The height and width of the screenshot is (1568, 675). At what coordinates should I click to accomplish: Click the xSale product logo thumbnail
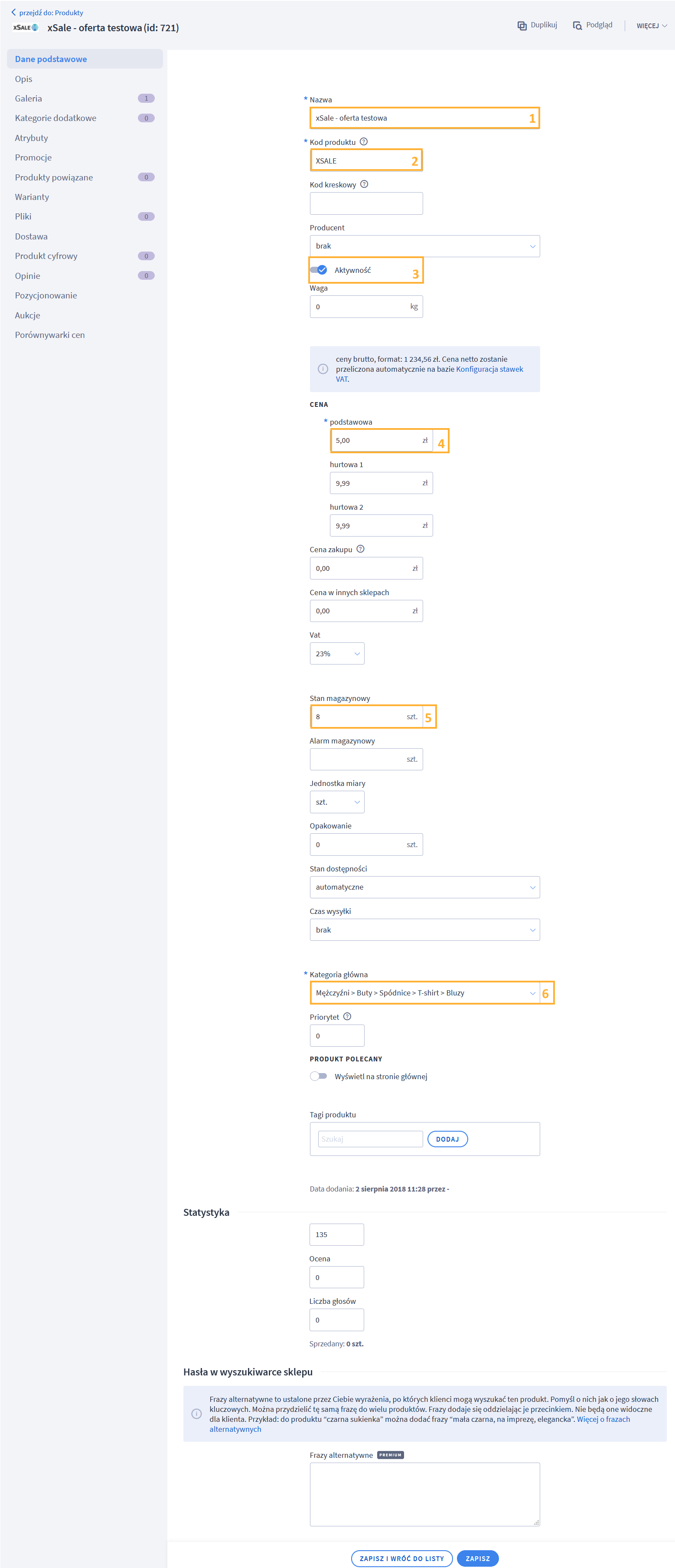click(26, 27)
